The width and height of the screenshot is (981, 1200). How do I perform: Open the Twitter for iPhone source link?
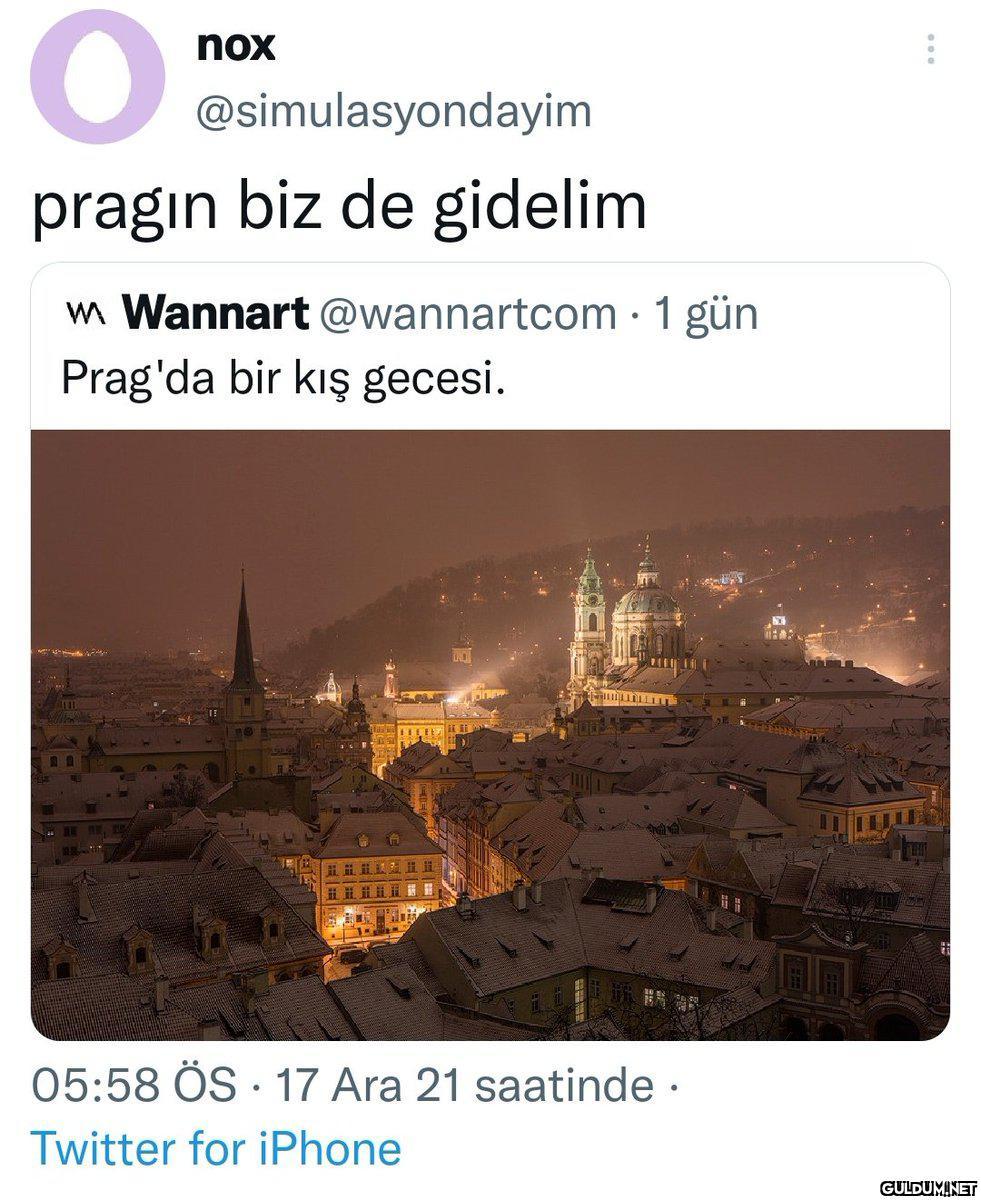click(216, 1148)
